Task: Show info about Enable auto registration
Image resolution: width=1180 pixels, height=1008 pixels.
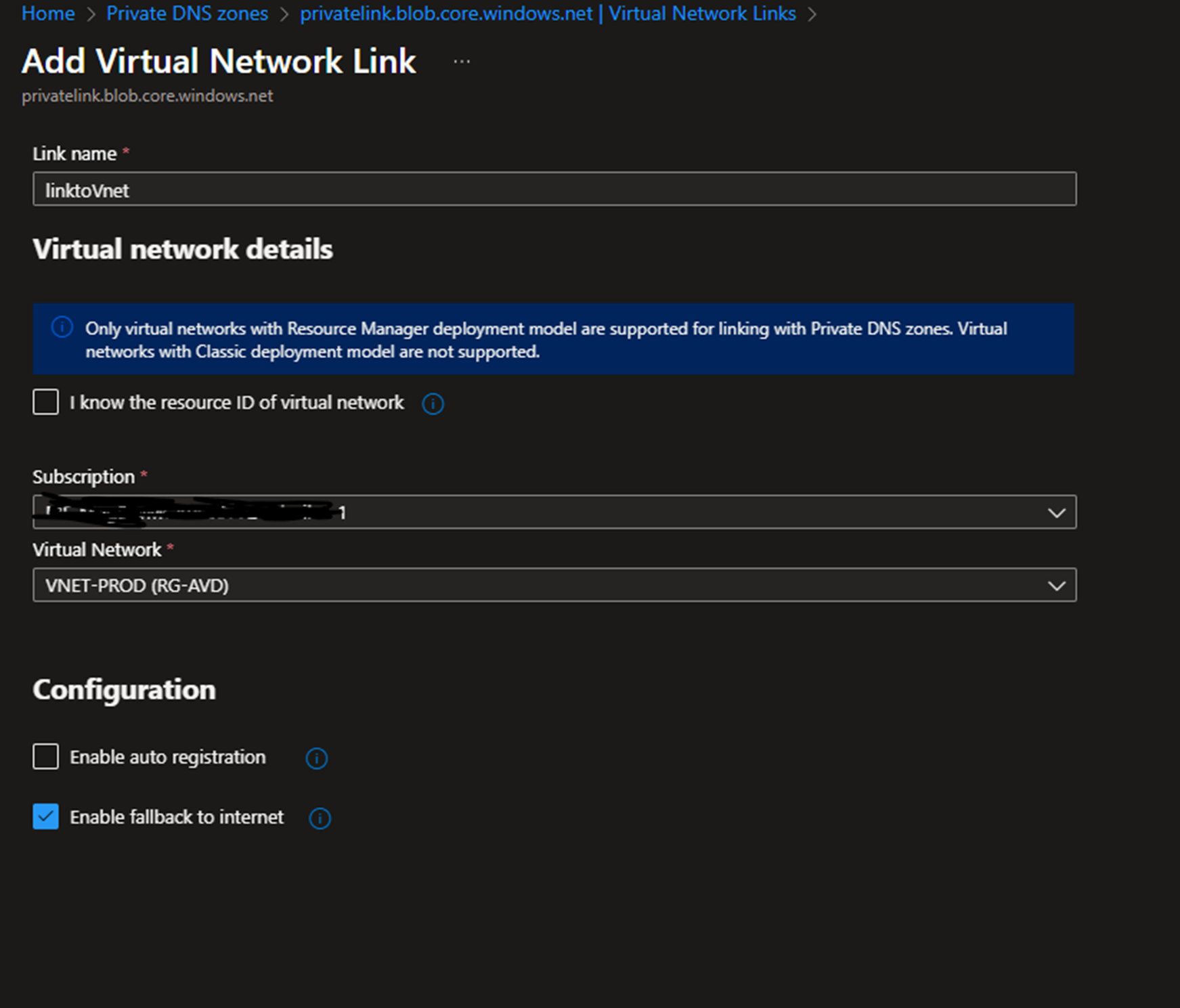Action: click(x=316, y=758)
